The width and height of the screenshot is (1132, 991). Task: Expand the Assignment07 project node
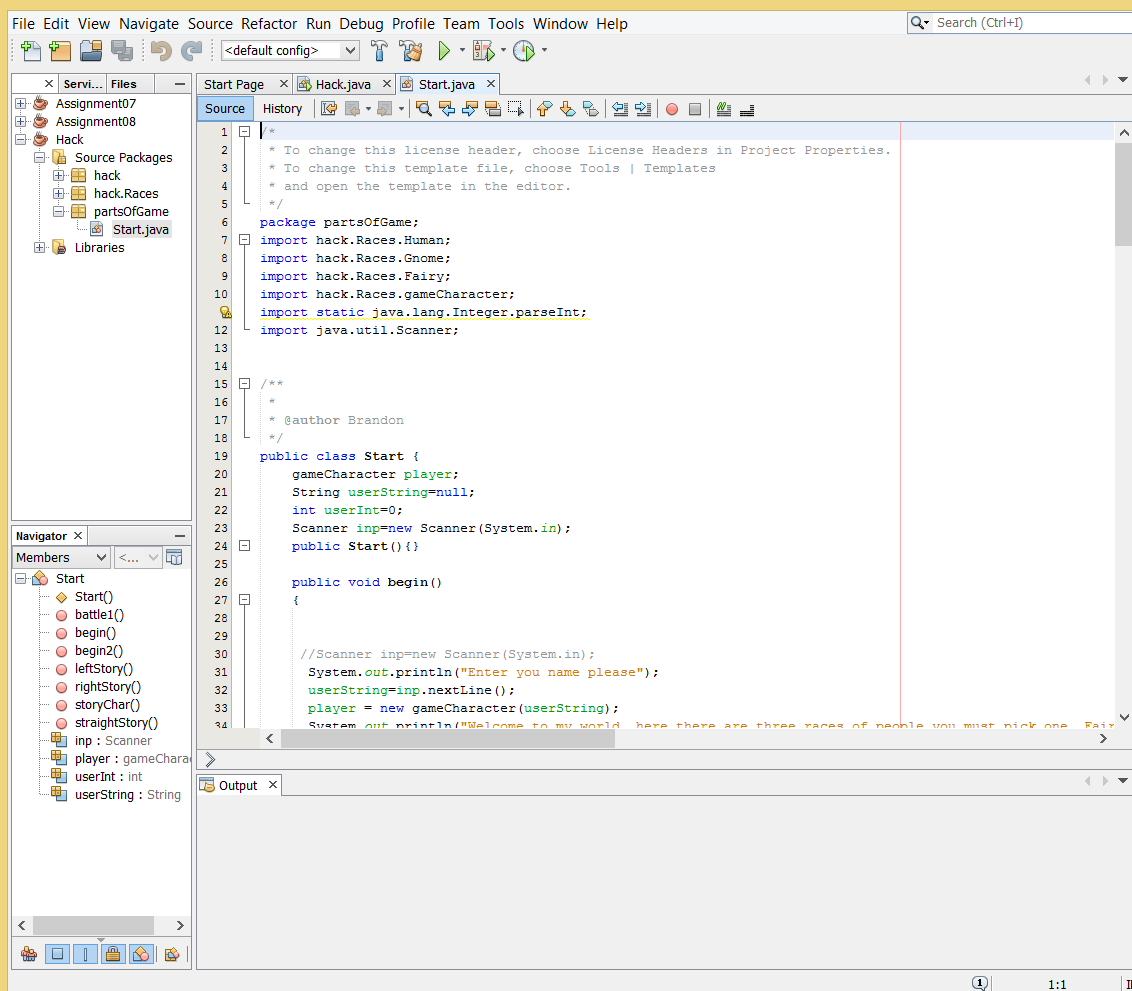coord(21,103)
